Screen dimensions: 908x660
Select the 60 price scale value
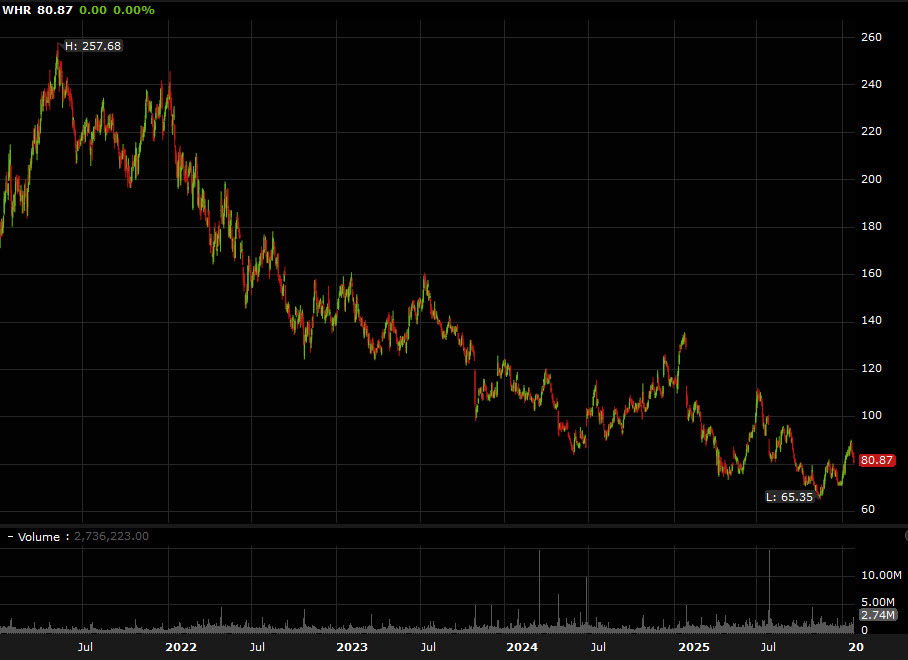[866, 509]
